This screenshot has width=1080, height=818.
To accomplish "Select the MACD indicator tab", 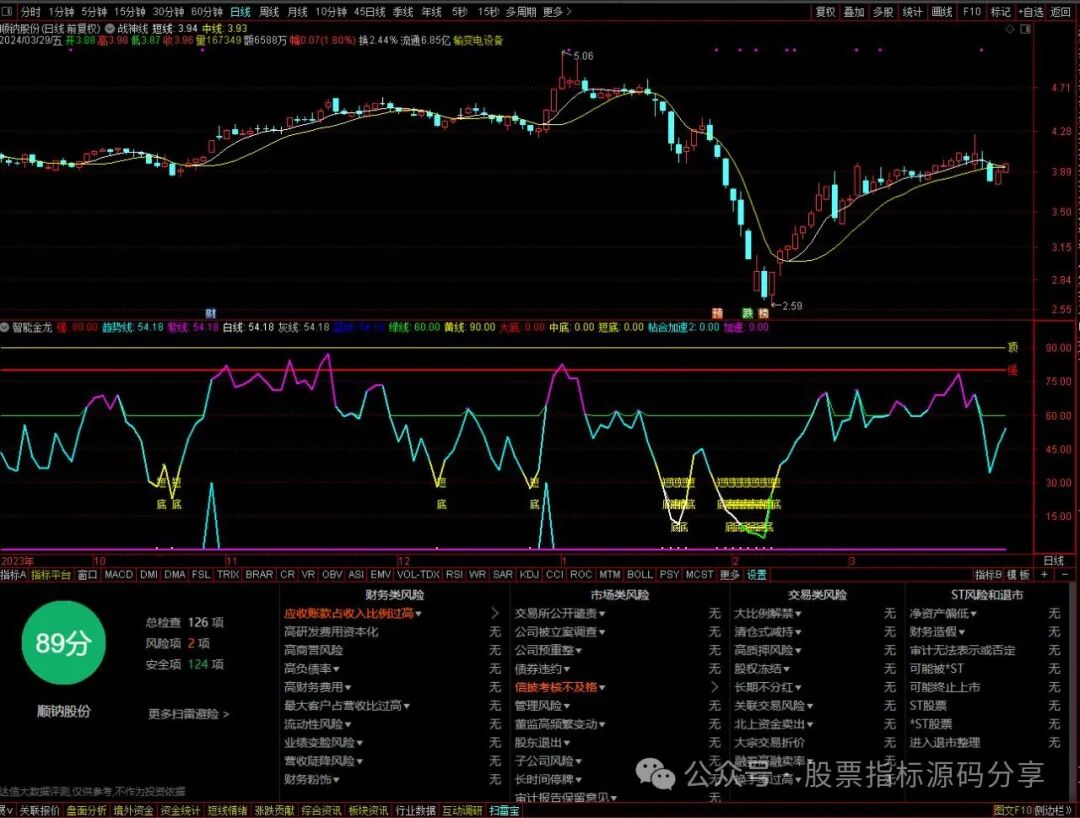I will pyautogui.click(x=118, y=574).
